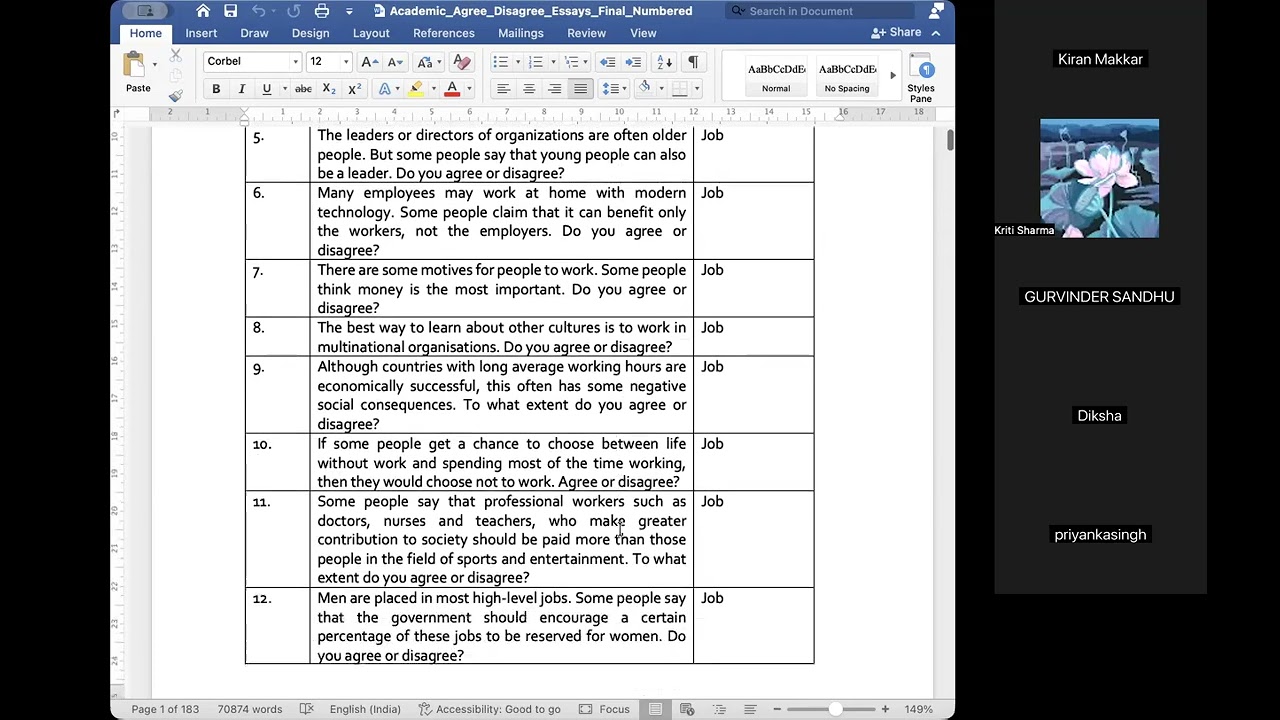Open the Insert ribbon tab
The image size is (1280, 720).
click(201, 33)
